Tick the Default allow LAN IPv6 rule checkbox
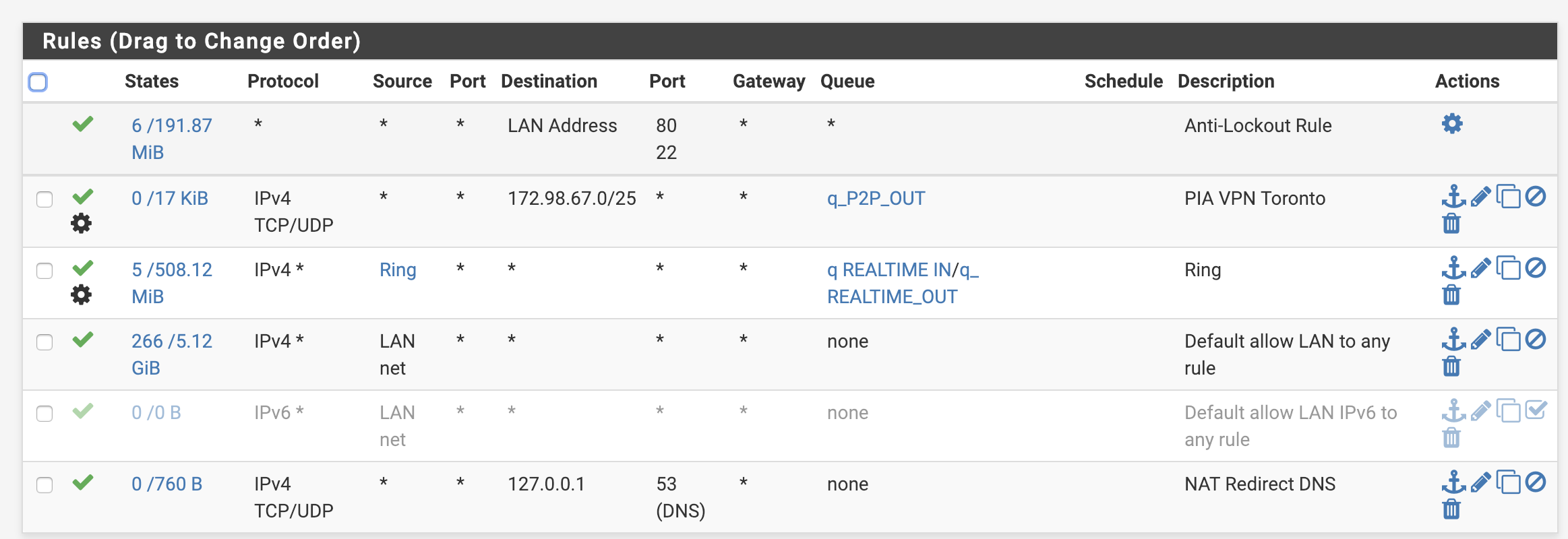1568x539 pixels. point(44,414)
